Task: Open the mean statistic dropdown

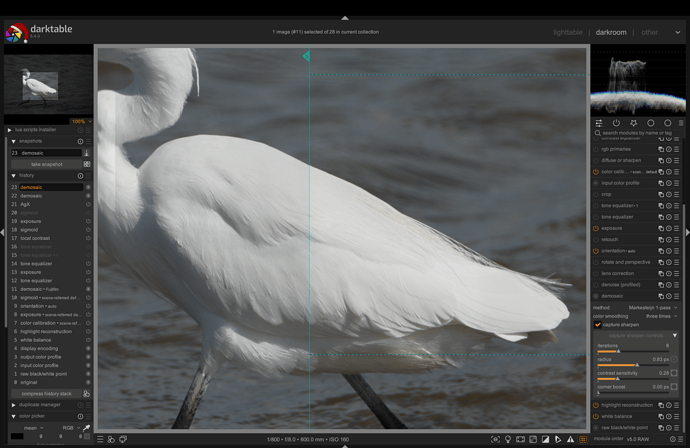Action: [33, 428]
